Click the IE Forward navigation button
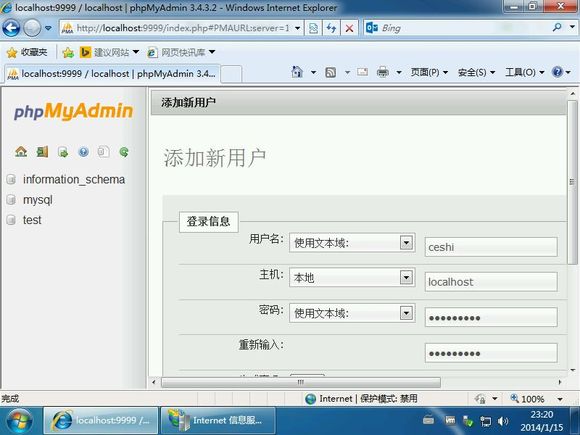 click(x=32, y=28)
